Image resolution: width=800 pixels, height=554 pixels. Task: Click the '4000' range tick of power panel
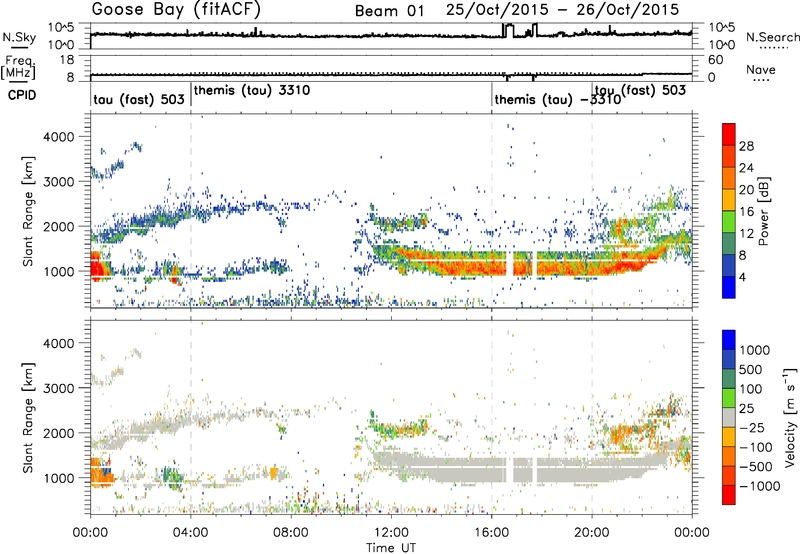(x=58, y=137)
